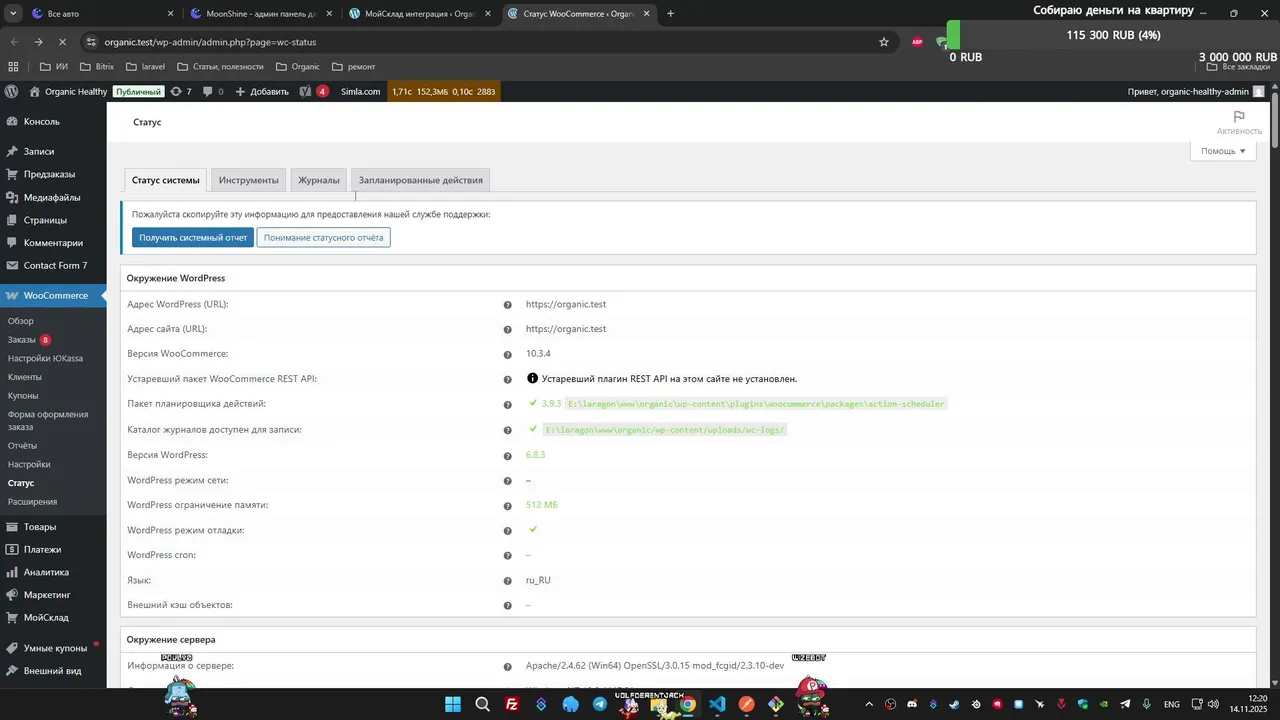This screenshot has width=1280, height=720.
Task: Open the laravel bookmarks folder
Action: pyautogui.click(x=145, y=66)
